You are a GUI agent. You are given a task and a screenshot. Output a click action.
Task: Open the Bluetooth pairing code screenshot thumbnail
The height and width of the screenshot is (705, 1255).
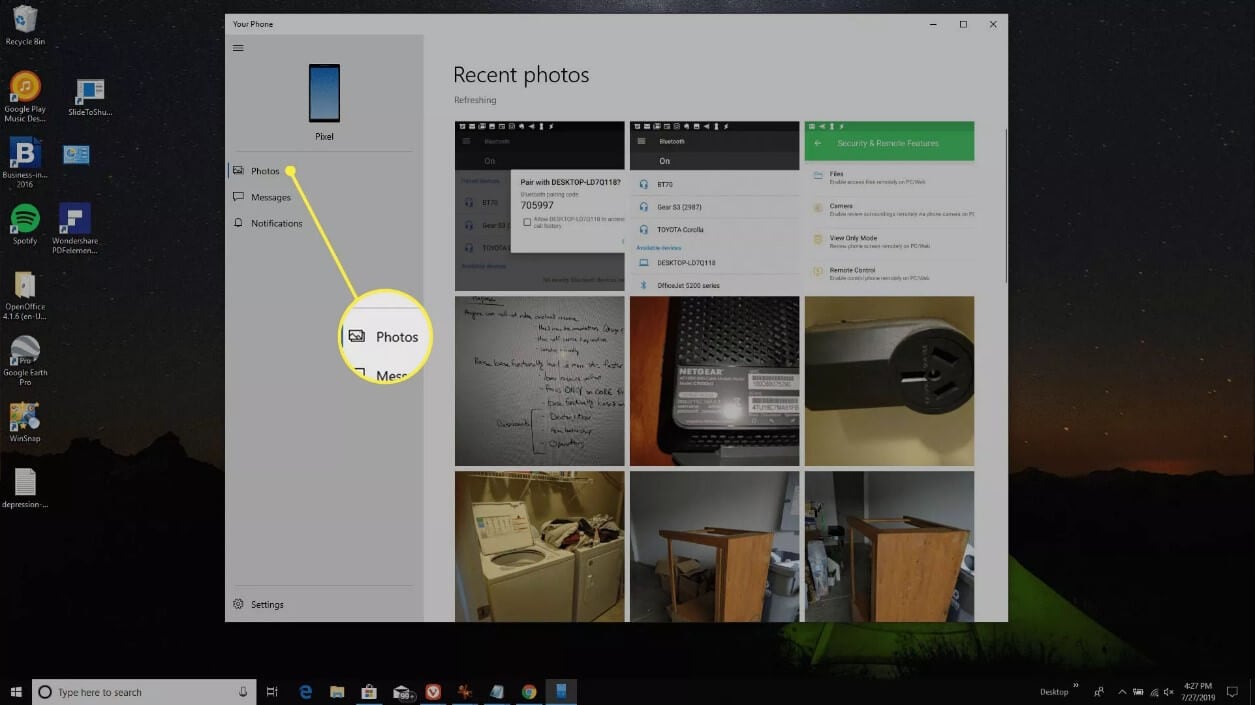[x=540, y=206]
